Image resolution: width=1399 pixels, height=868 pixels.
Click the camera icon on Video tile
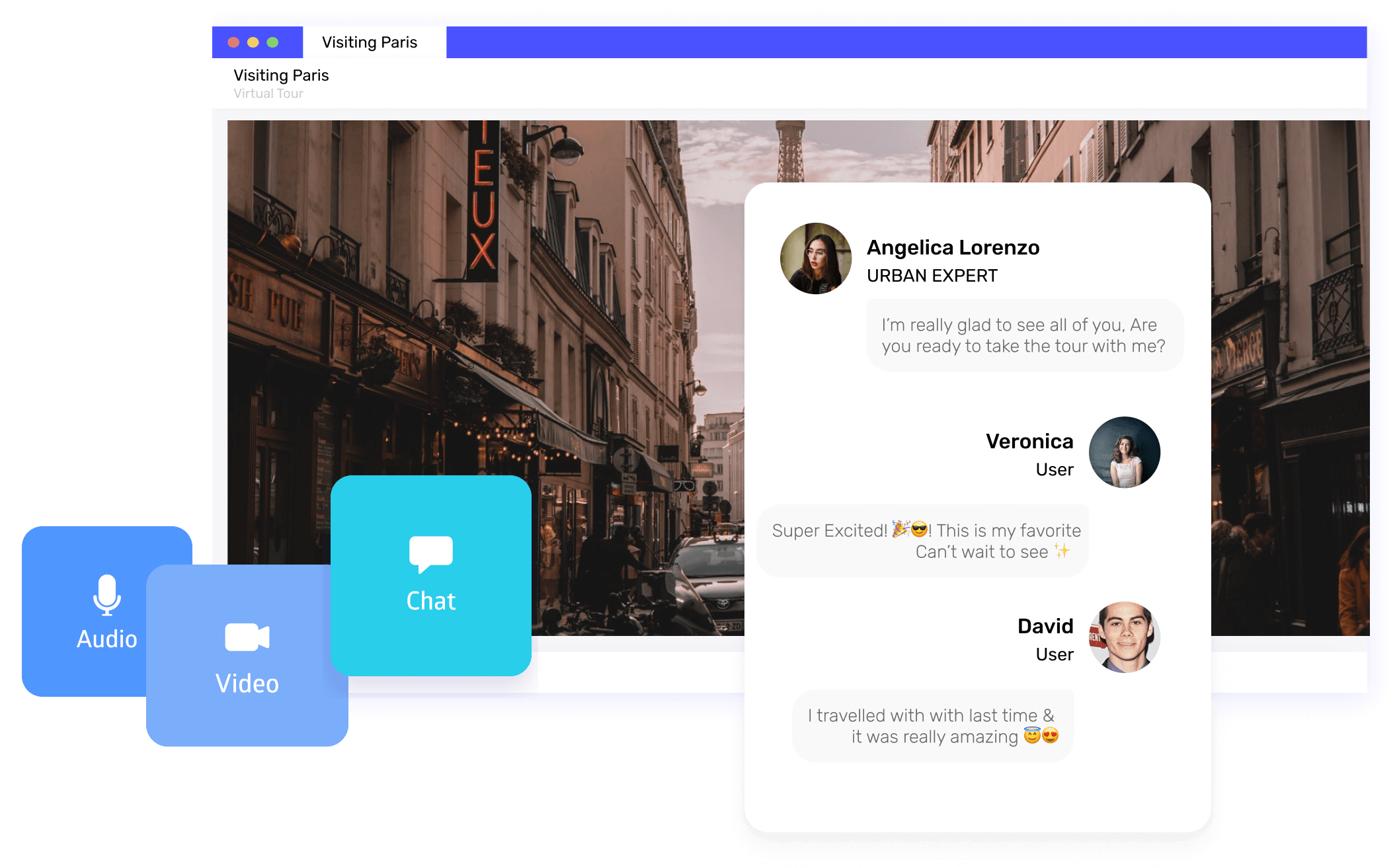pyautogui.click(x=247, y=637)
